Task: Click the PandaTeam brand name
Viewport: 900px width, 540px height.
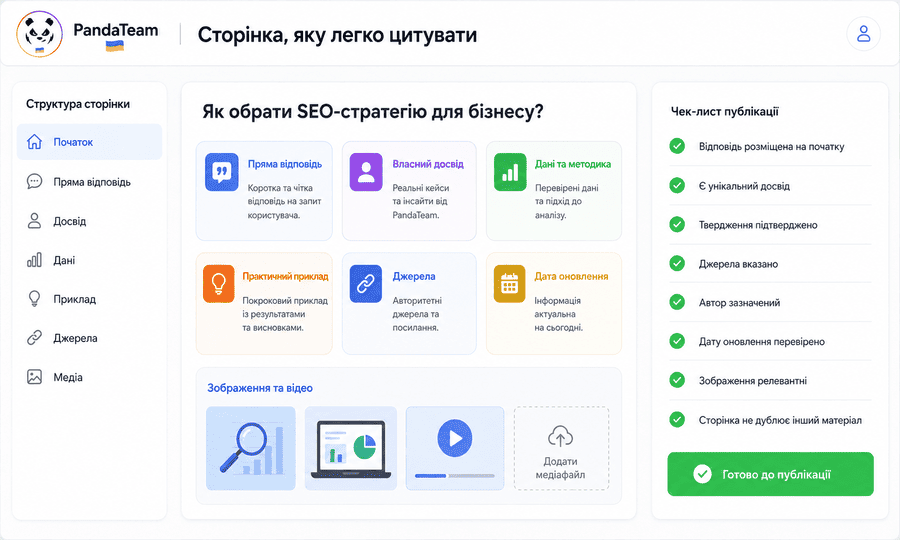Action: 115,30
